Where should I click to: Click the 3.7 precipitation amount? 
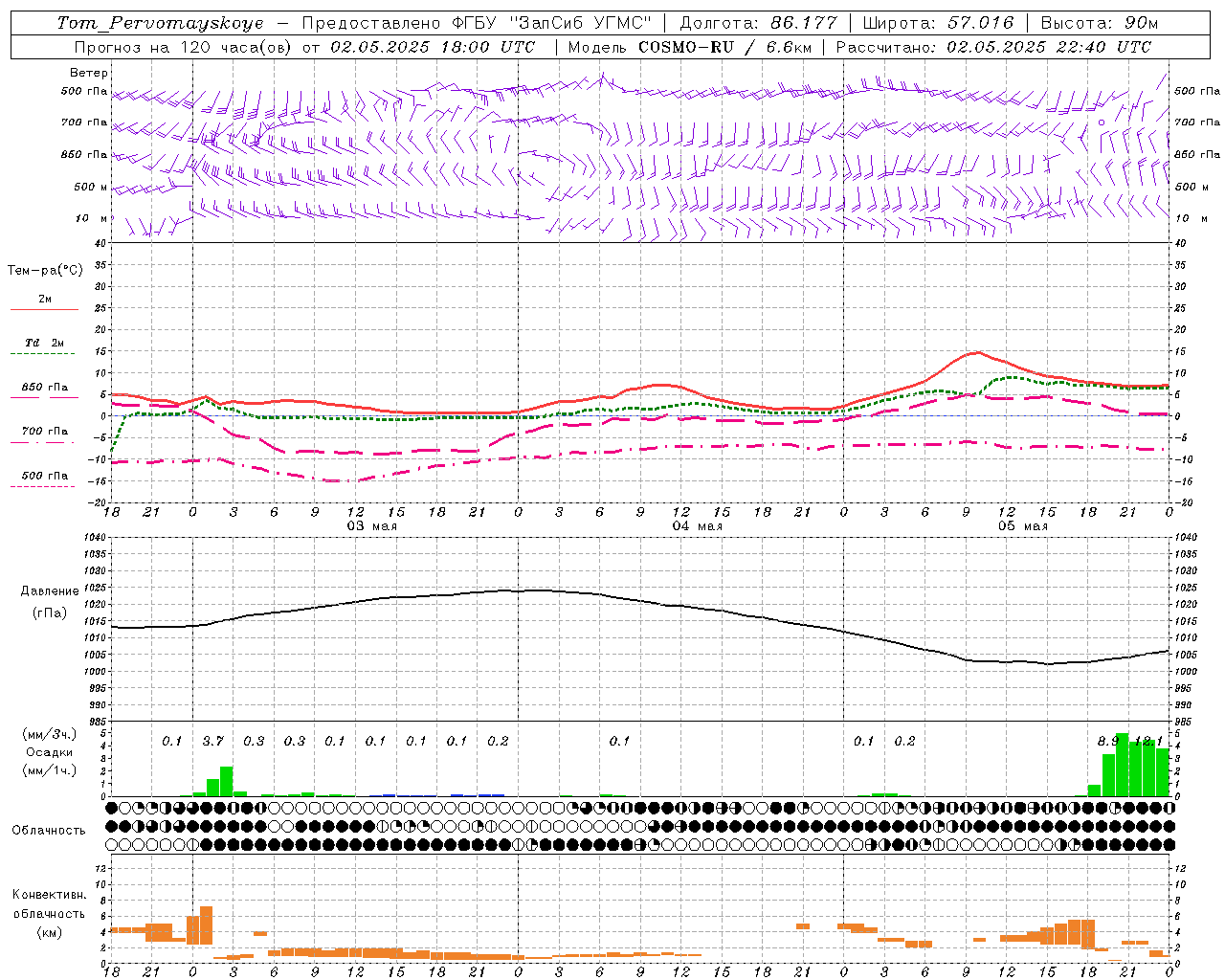click(x=212, y=741)
